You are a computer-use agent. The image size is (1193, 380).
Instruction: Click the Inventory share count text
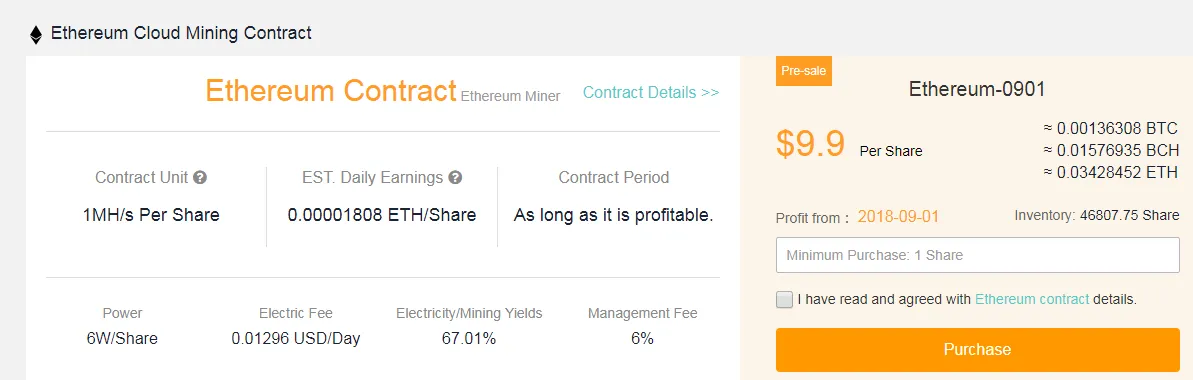click(x=1096, y=216)
